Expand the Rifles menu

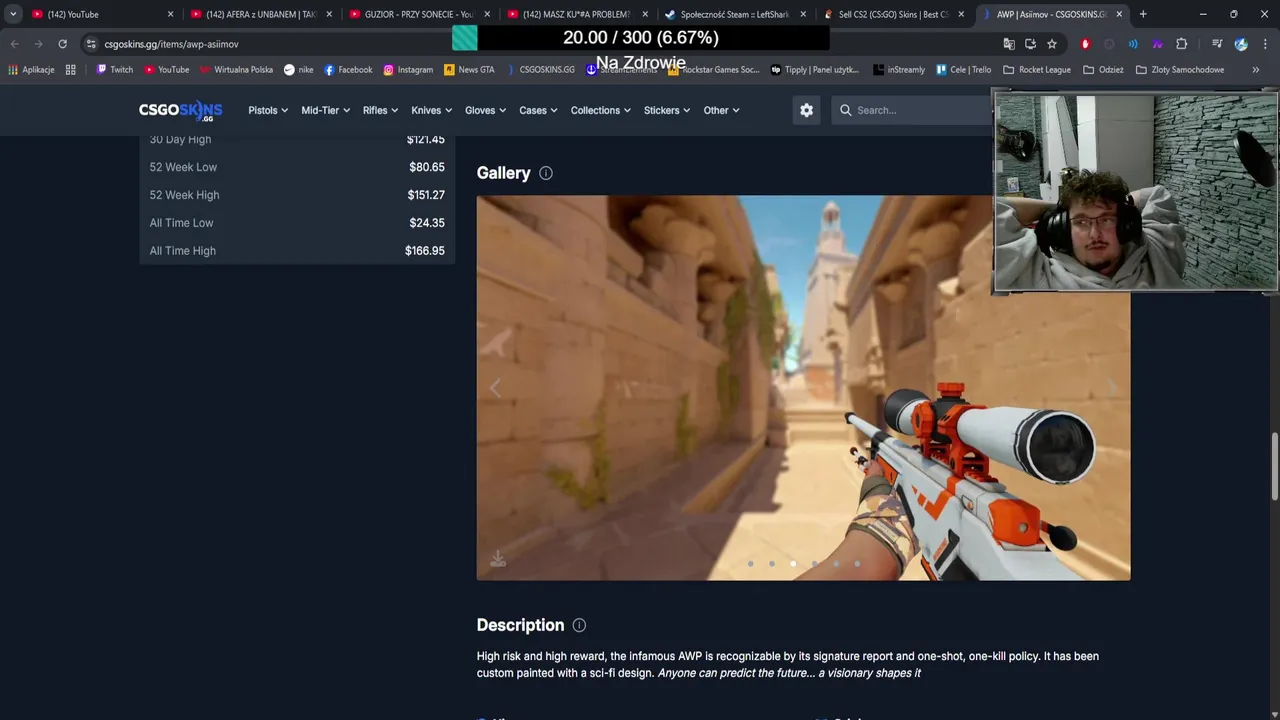click(x=380, y=110)
